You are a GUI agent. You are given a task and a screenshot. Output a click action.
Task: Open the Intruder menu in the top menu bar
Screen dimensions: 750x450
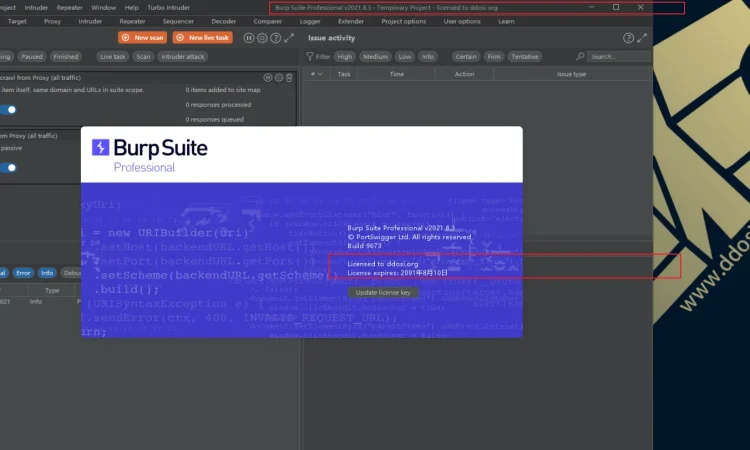click(x=36, y=8)
